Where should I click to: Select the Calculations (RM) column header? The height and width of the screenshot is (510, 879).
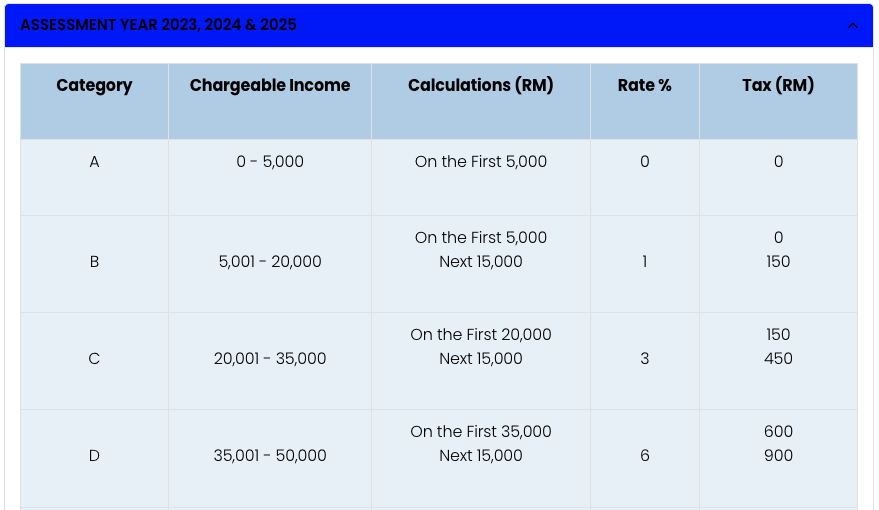point(481,86)
